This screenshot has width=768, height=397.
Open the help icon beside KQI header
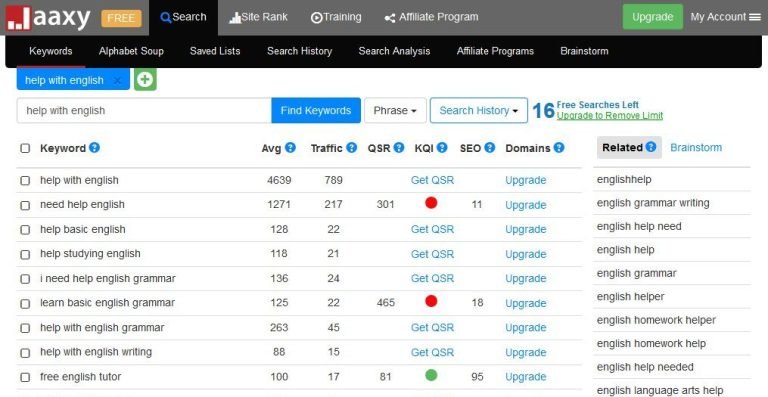point(442,147)
